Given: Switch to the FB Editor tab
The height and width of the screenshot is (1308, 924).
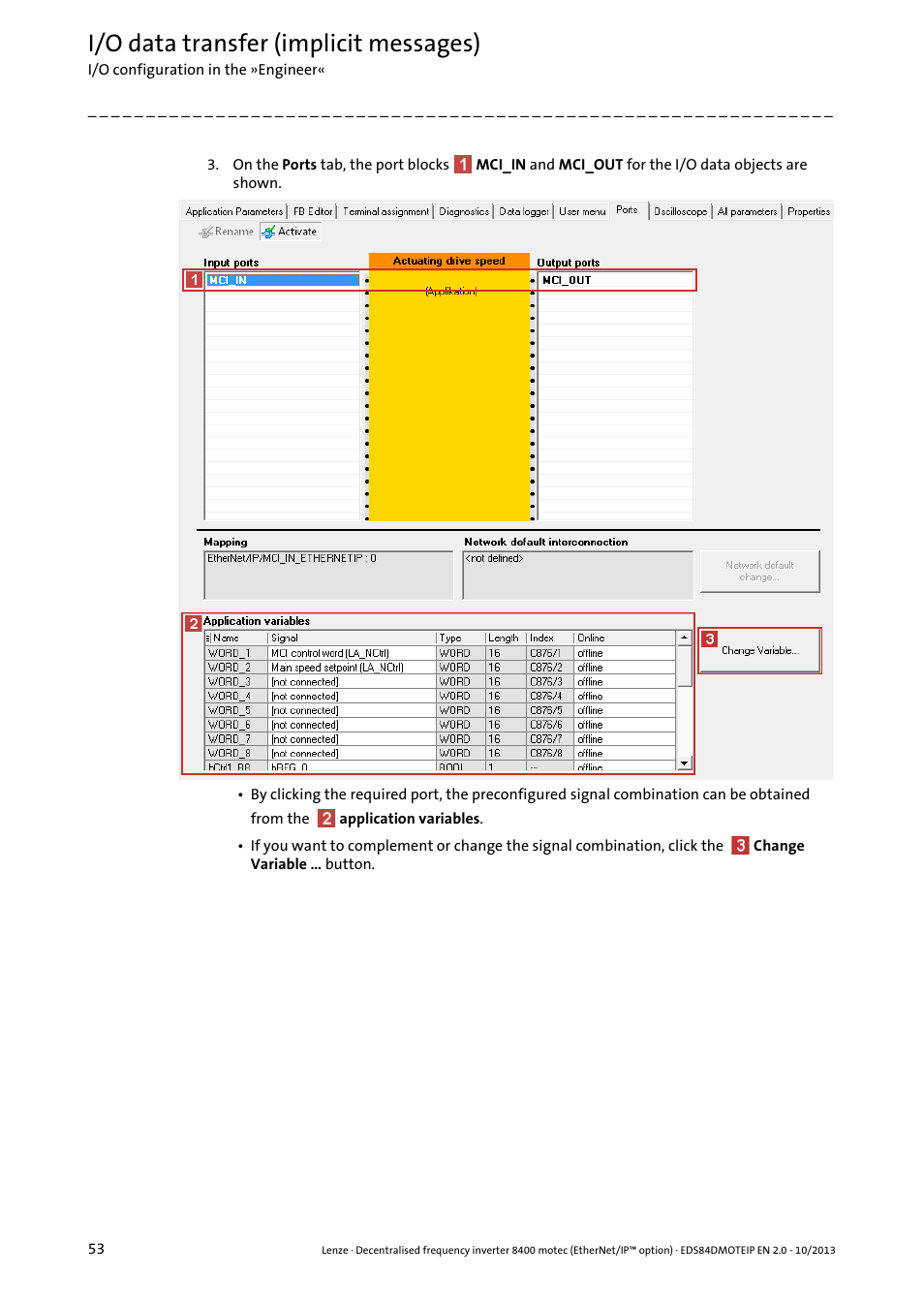Looking at the screenshot, I should tap(313, 211).
